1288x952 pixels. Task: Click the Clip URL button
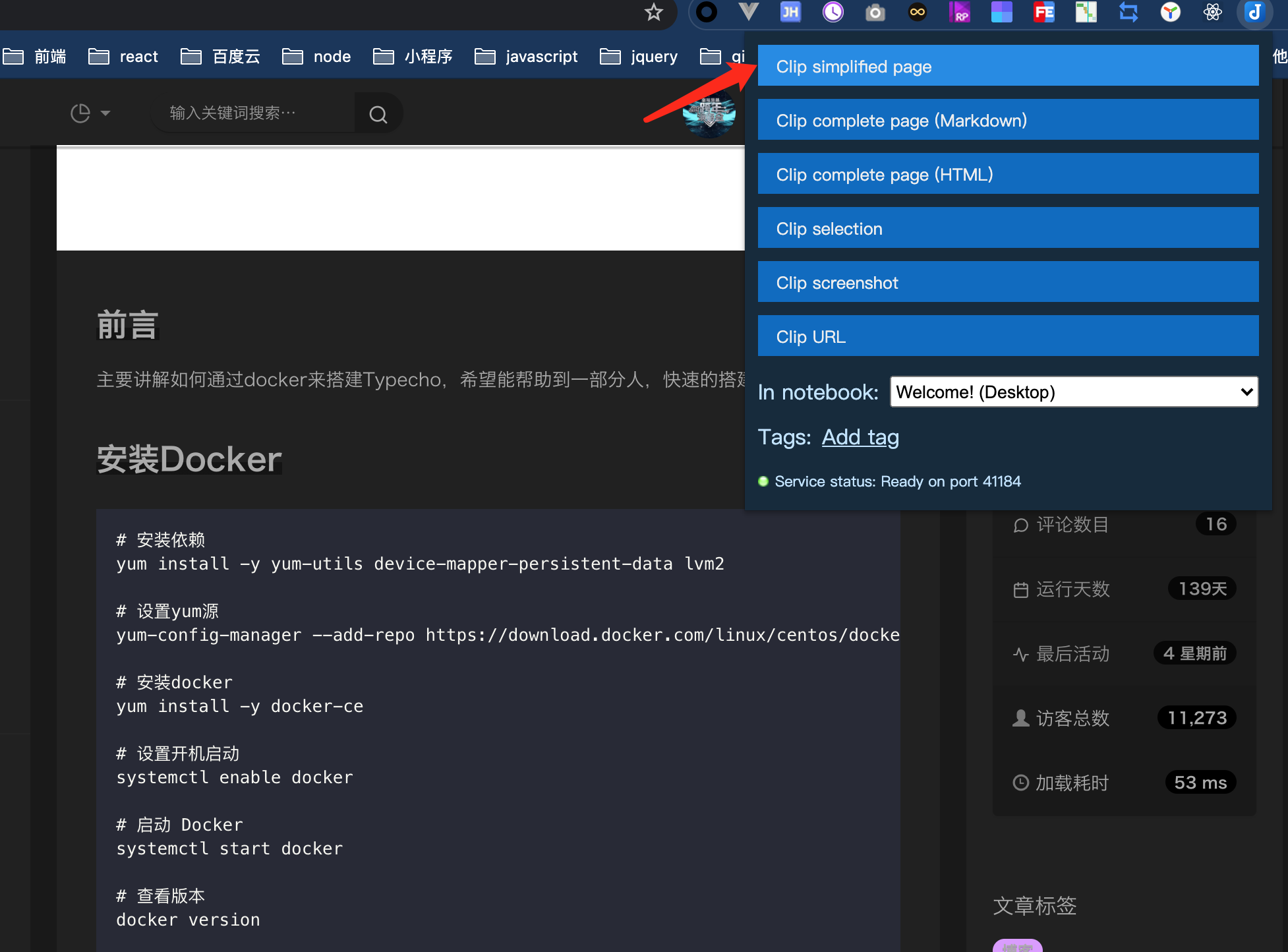pos(1008,336)
